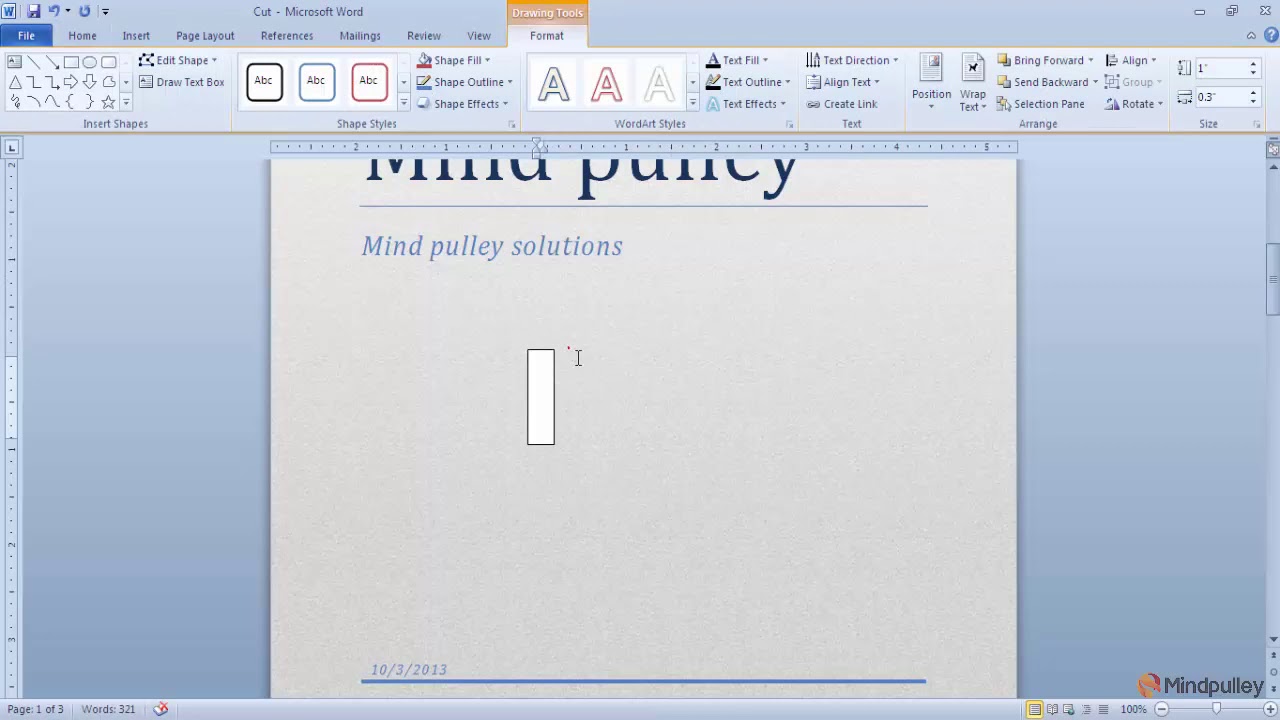Open the Send Backward dropdown

point(1047,82)
